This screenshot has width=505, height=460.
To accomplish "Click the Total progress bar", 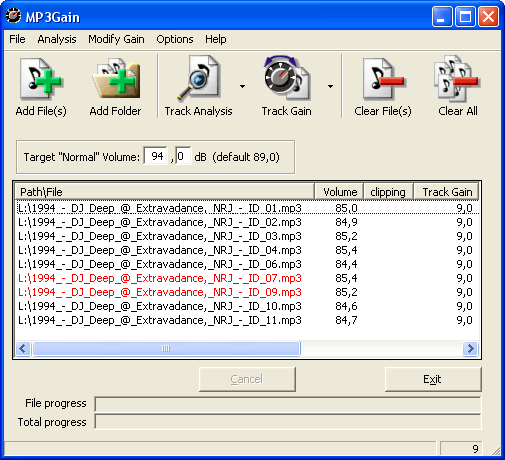I will coord(288,422).
